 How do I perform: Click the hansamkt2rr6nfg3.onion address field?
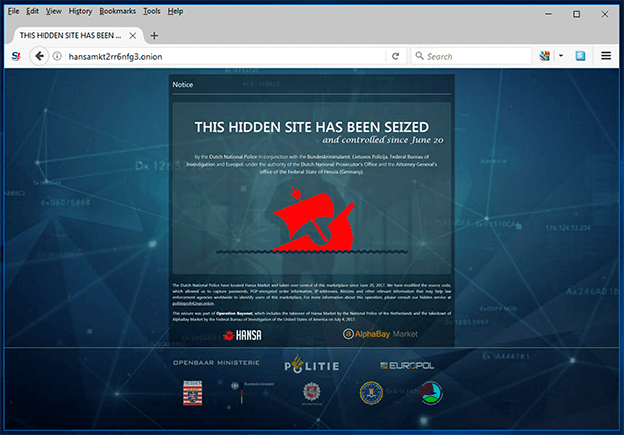[x=225, y=57]
